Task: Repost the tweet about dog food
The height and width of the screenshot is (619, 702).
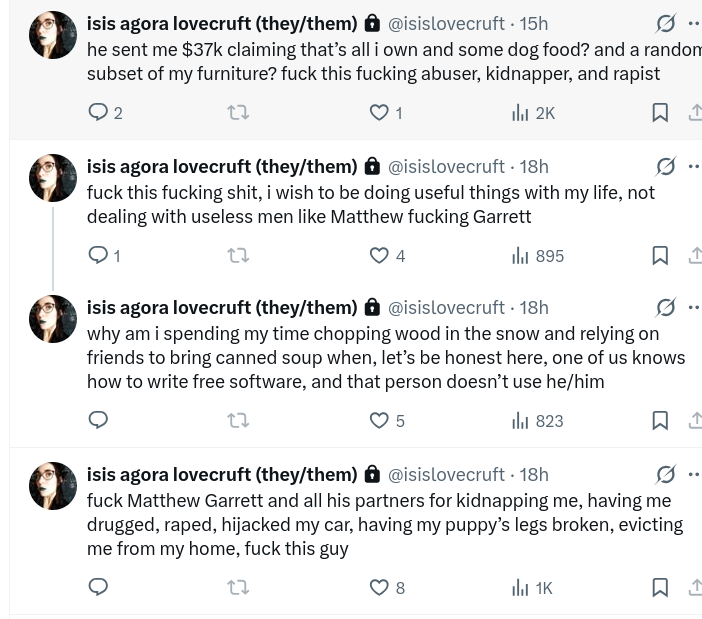Action: coord(238,113)
